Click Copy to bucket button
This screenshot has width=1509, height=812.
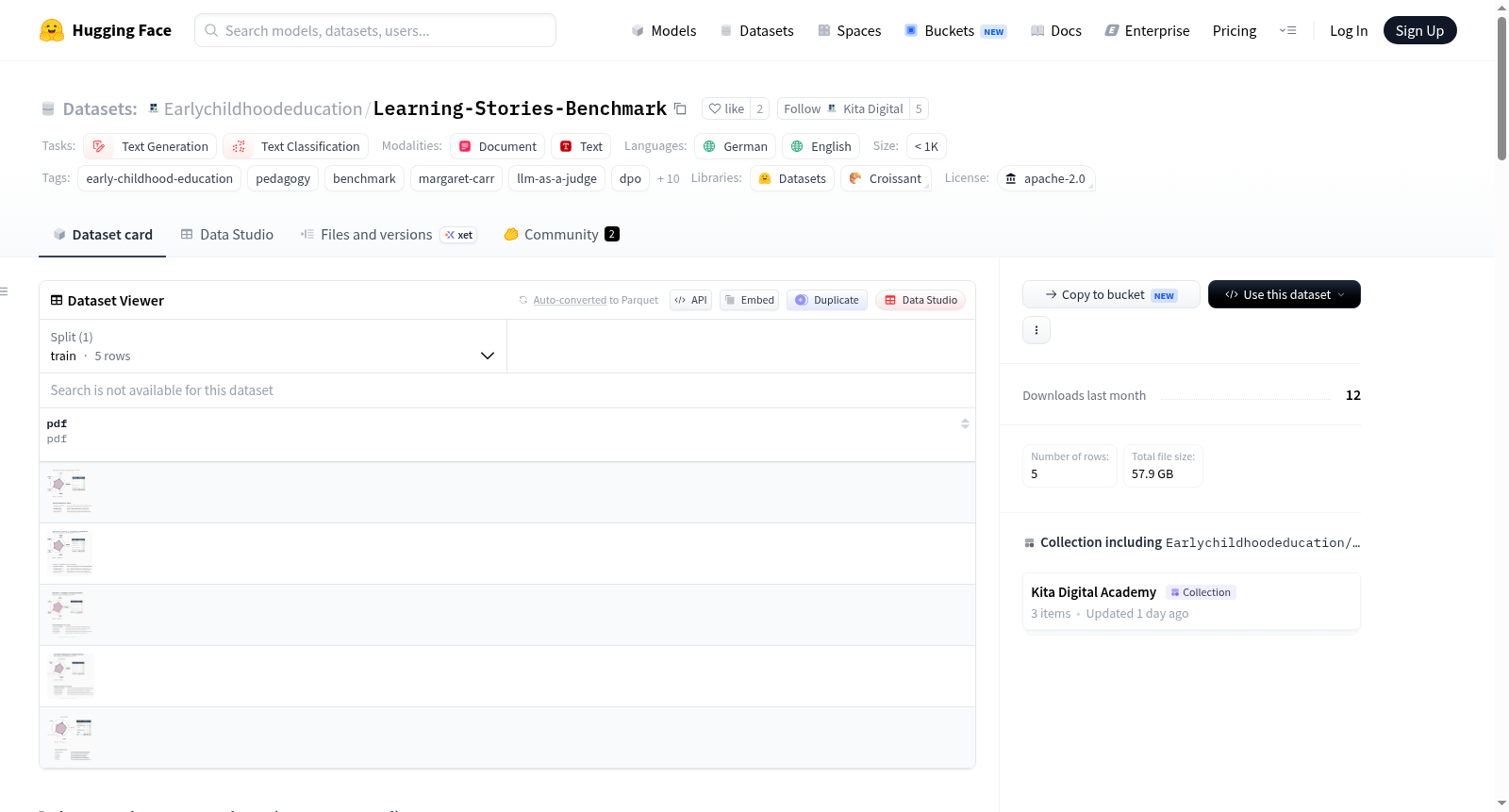coord(1111,294)
